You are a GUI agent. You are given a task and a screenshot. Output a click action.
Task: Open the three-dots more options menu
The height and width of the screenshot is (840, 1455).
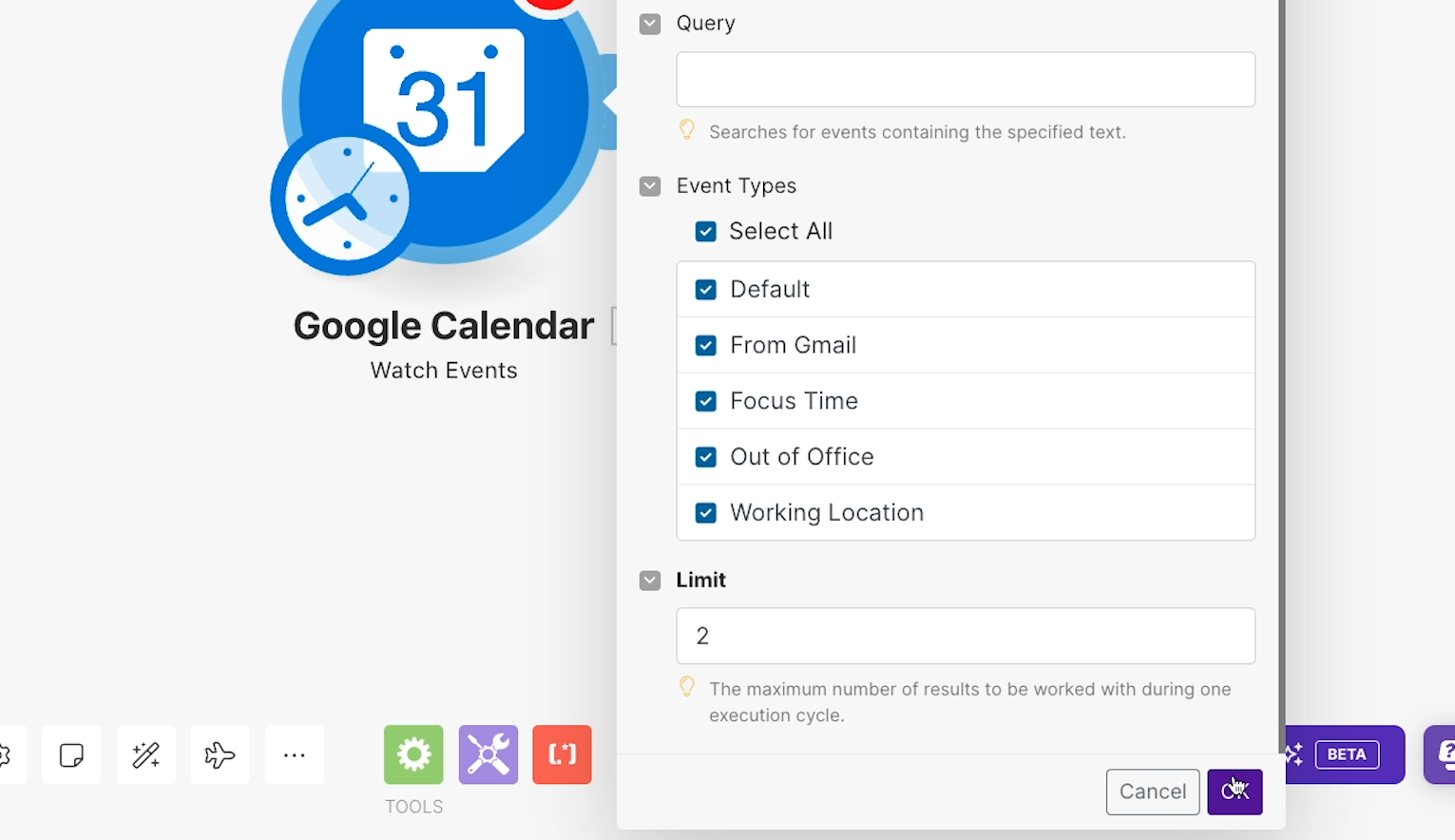[x=295, y=754]
